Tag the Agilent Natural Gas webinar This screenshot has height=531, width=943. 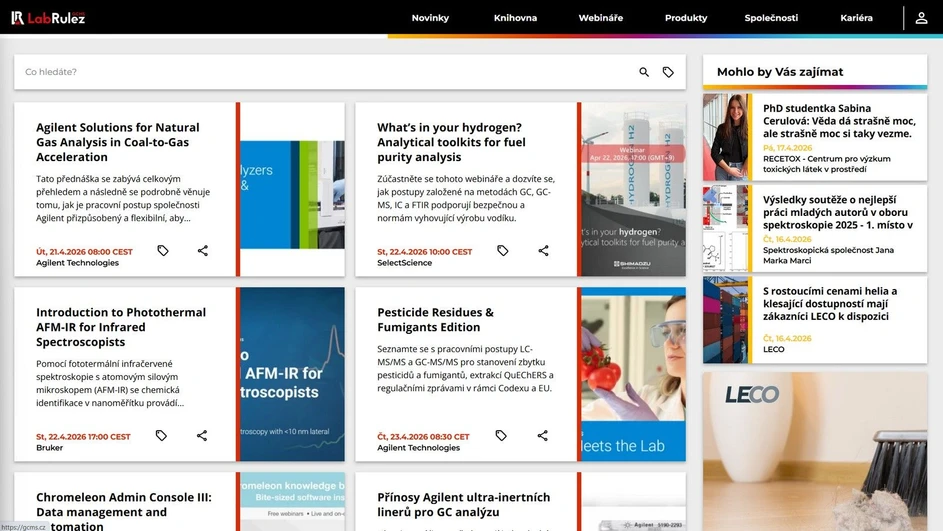coord(163,251)
